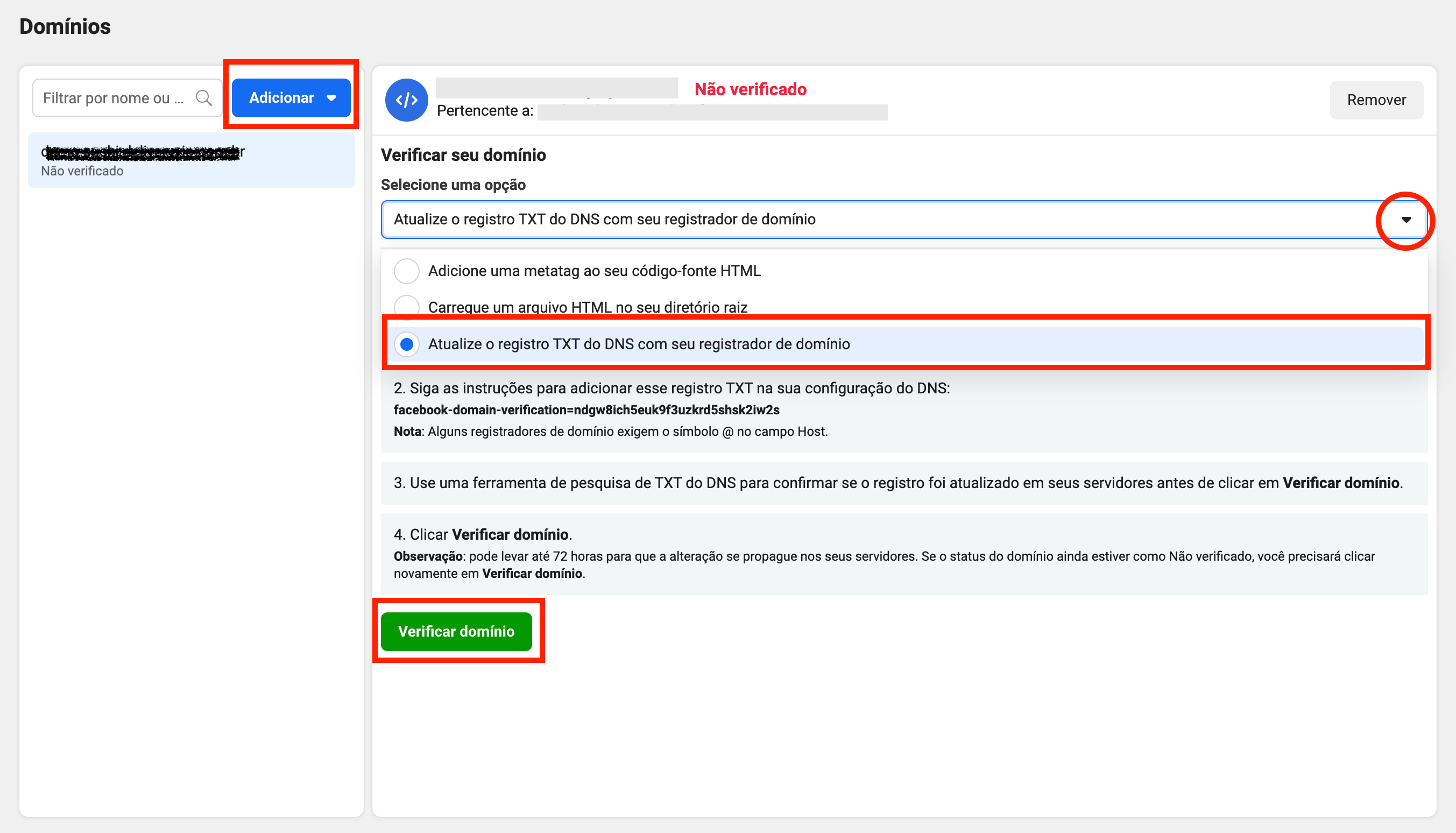The image size is (1456, 833).
Task: Click the Pertencente a owner label
Action: pyautogui.click(x=485, y=111)
